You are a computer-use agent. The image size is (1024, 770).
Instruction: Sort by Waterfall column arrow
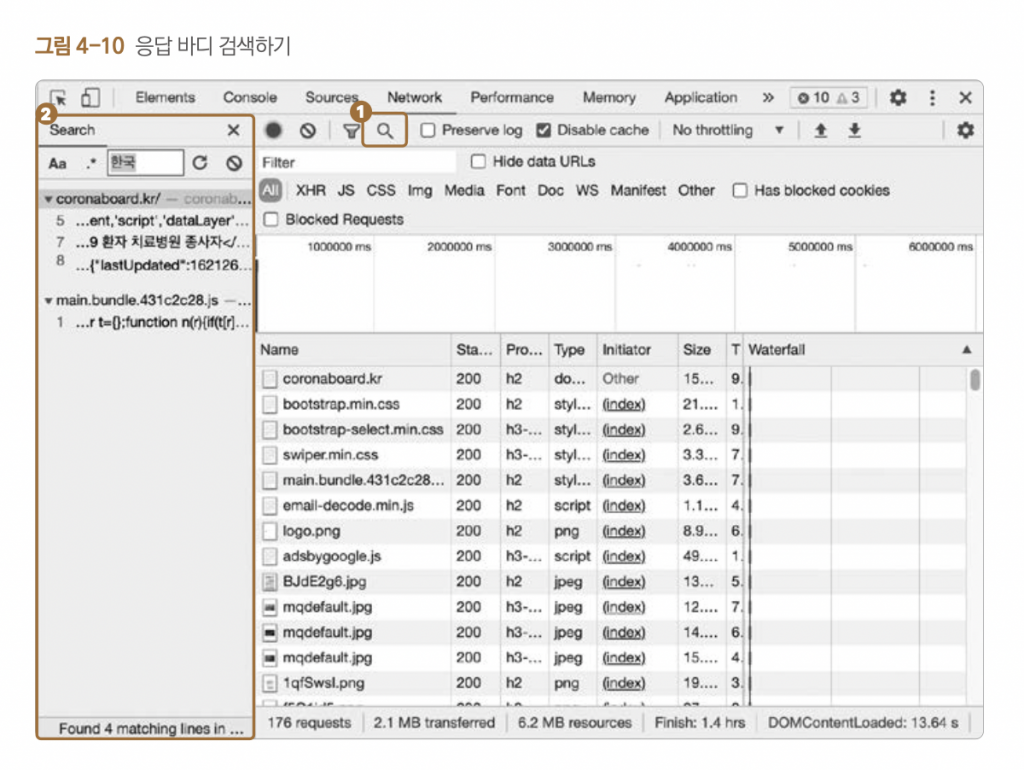[x=967, y=350]
